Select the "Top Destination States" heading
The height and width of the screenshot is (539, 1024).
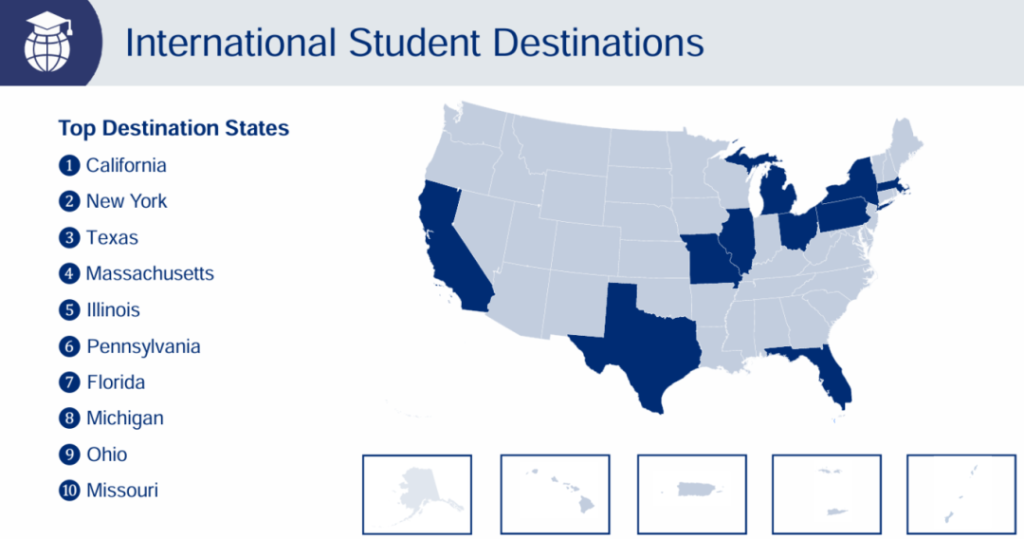coord(174,128)
